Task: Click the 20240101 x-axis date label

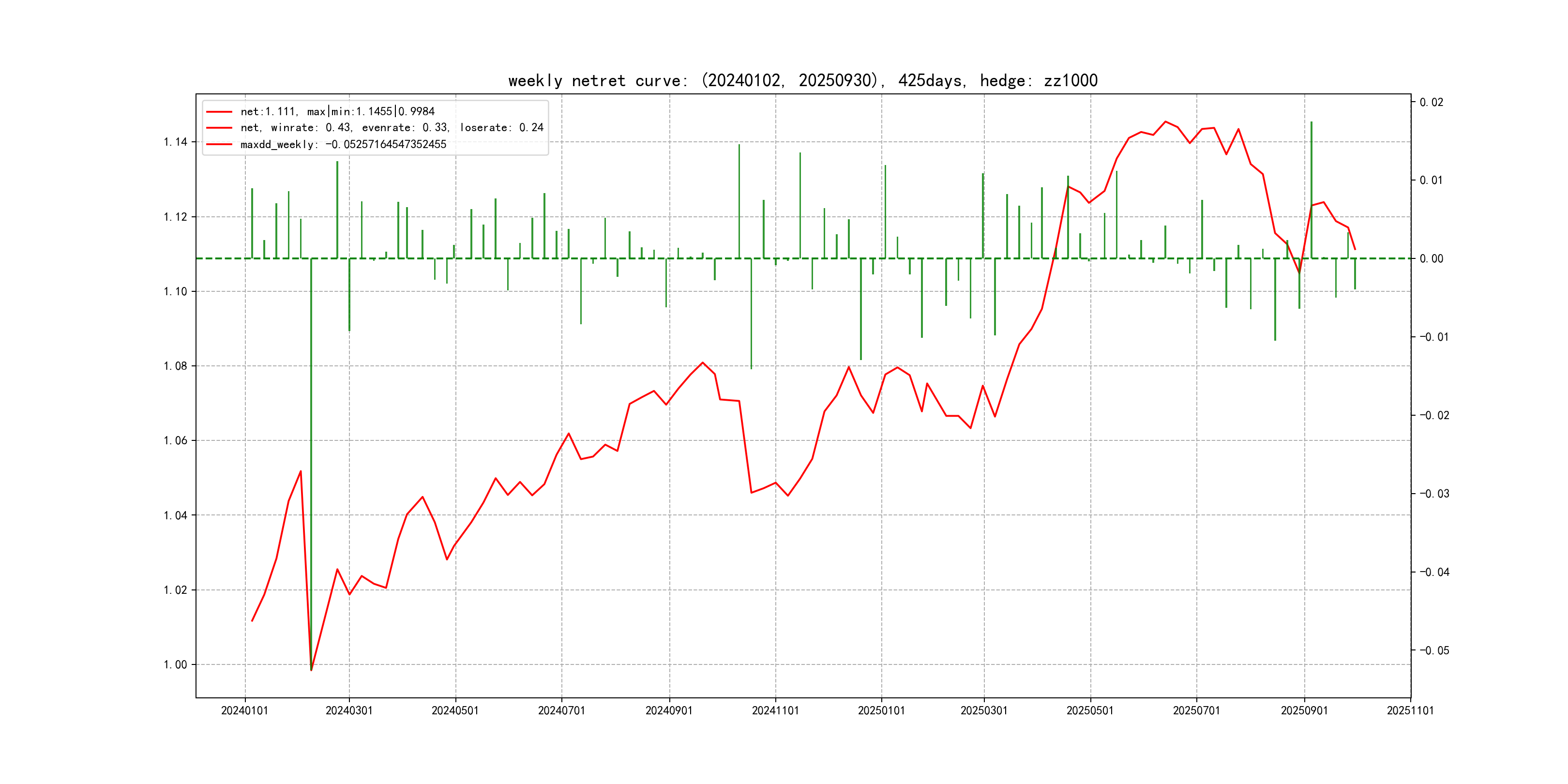Action: point(245,710)
